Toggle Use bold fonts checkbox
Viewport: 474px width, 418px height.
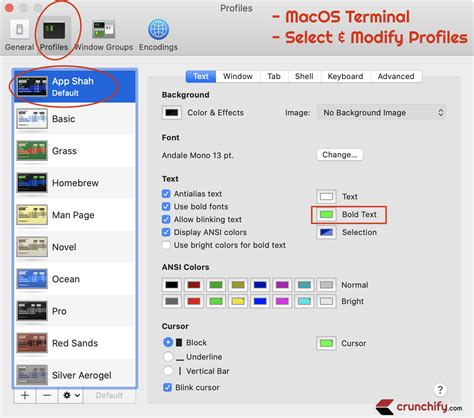coord(166,207)
